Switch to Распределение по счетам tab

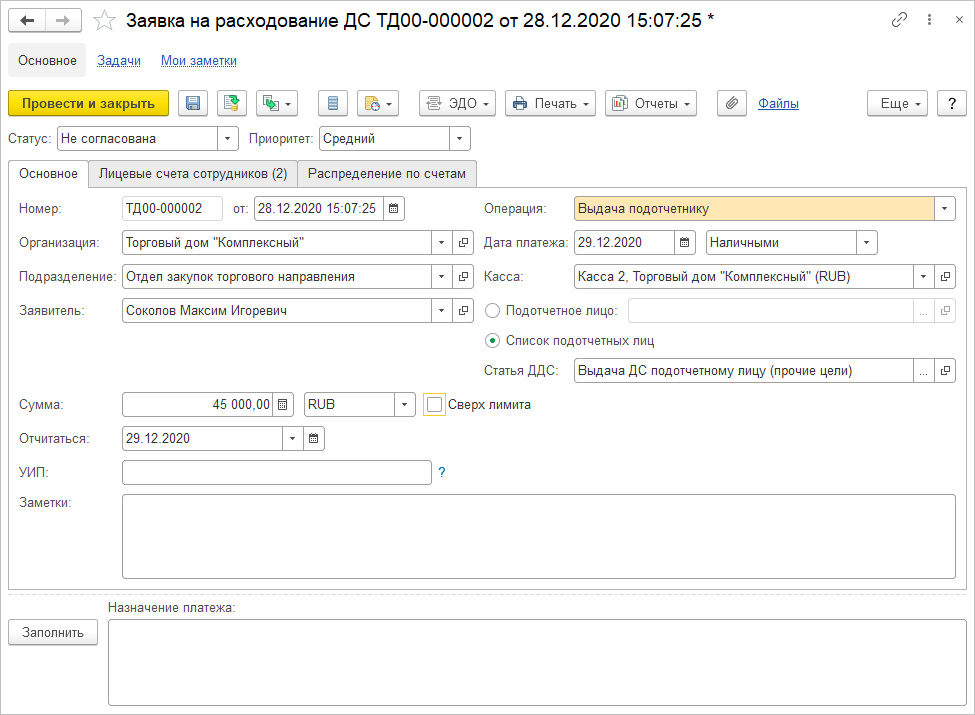click(x=387, y=173)
